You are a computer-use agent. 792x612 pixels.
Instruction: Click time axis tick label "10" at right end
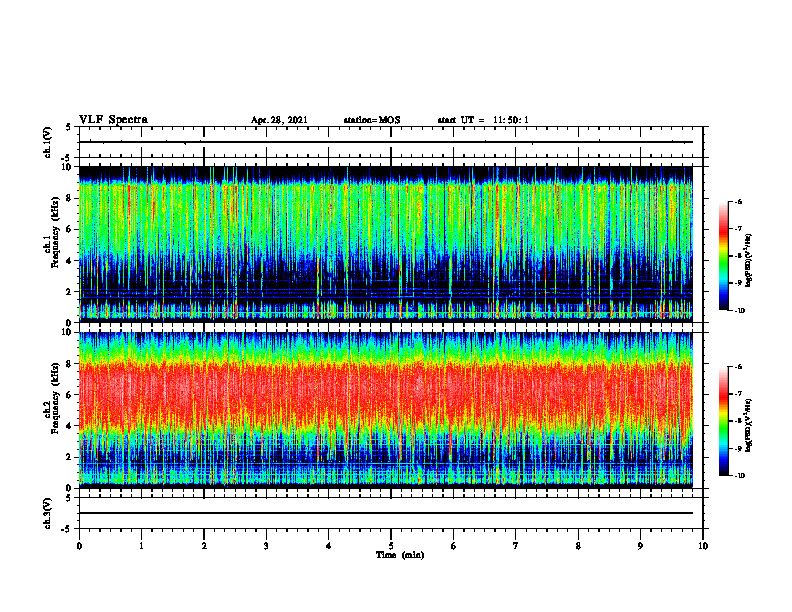(703, 546)
